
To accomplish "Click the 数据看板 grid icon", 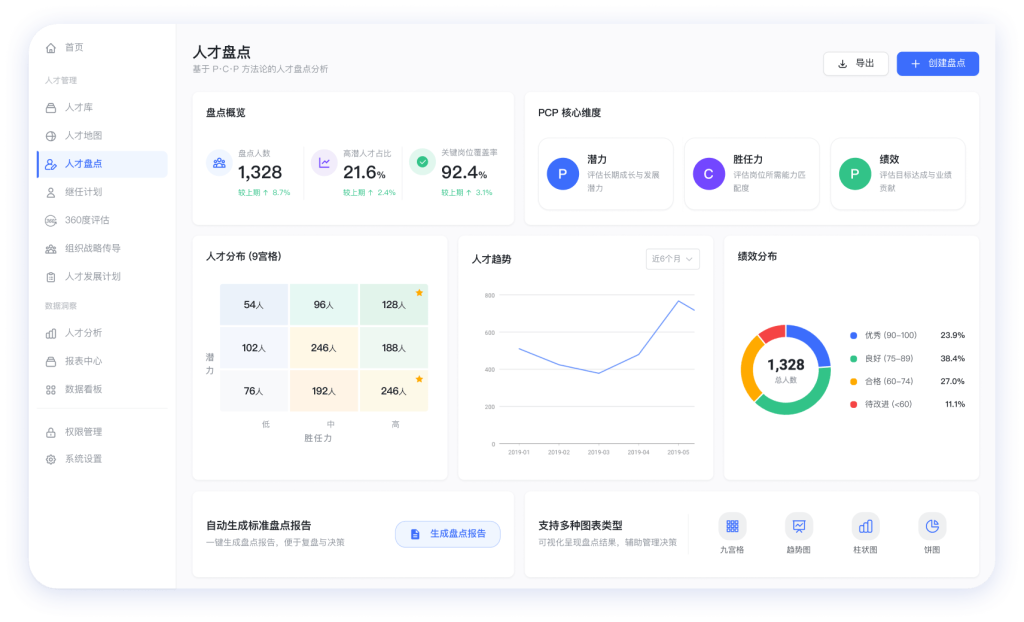I will pyautogui.click(x=51, y=389).
